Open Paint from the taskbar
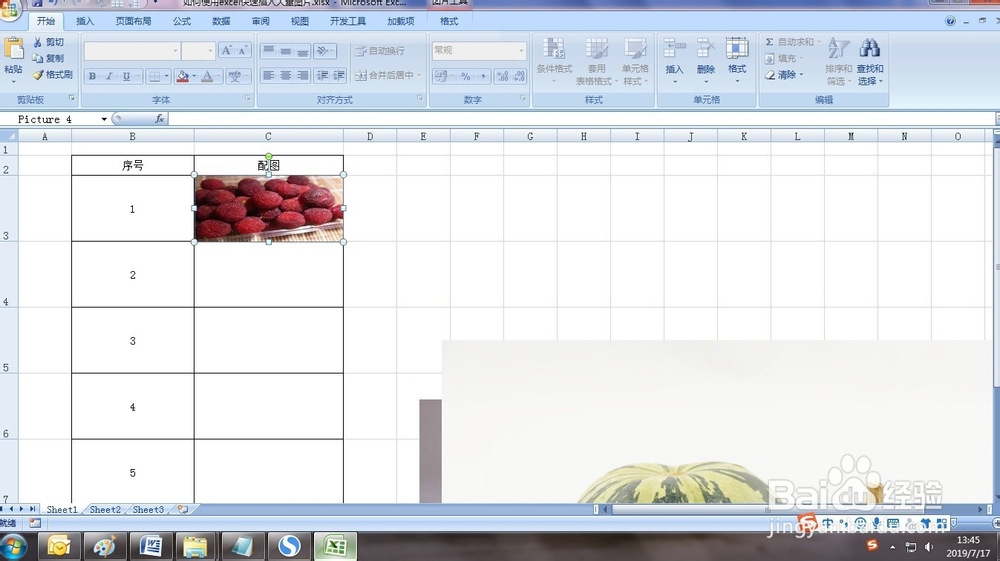 (105, 546)
